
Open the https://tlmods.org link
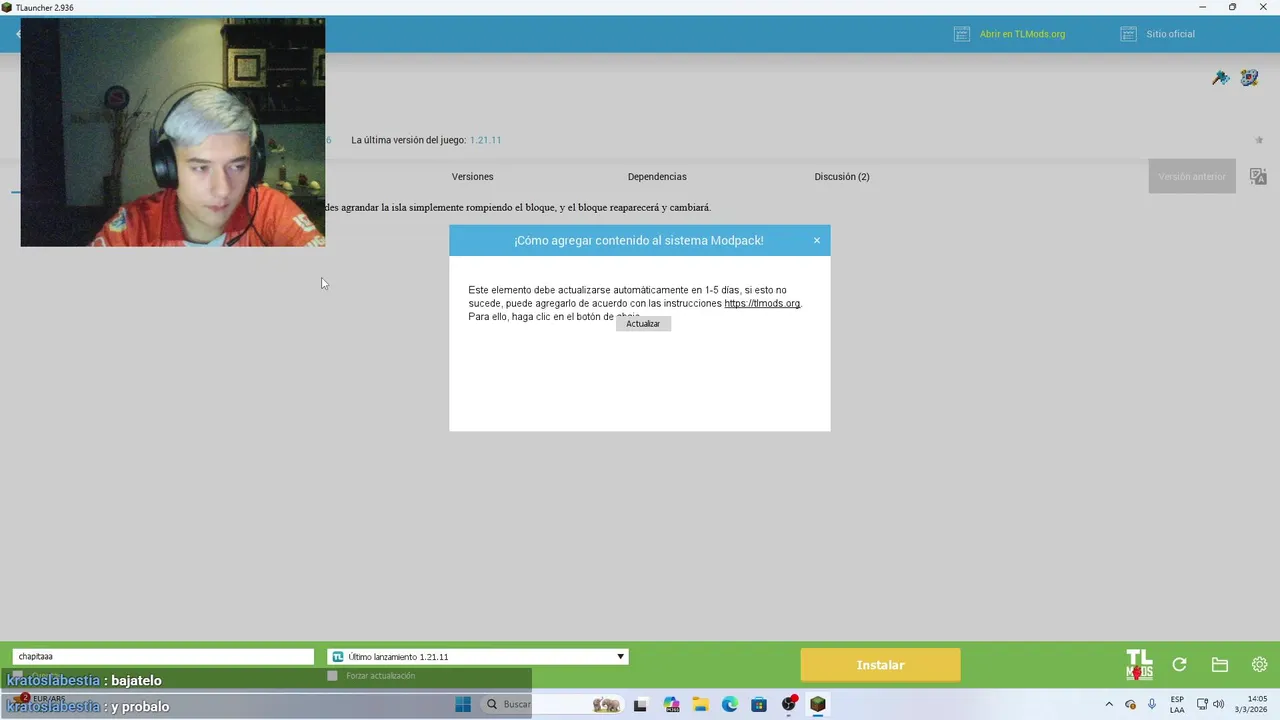[762, 303]
